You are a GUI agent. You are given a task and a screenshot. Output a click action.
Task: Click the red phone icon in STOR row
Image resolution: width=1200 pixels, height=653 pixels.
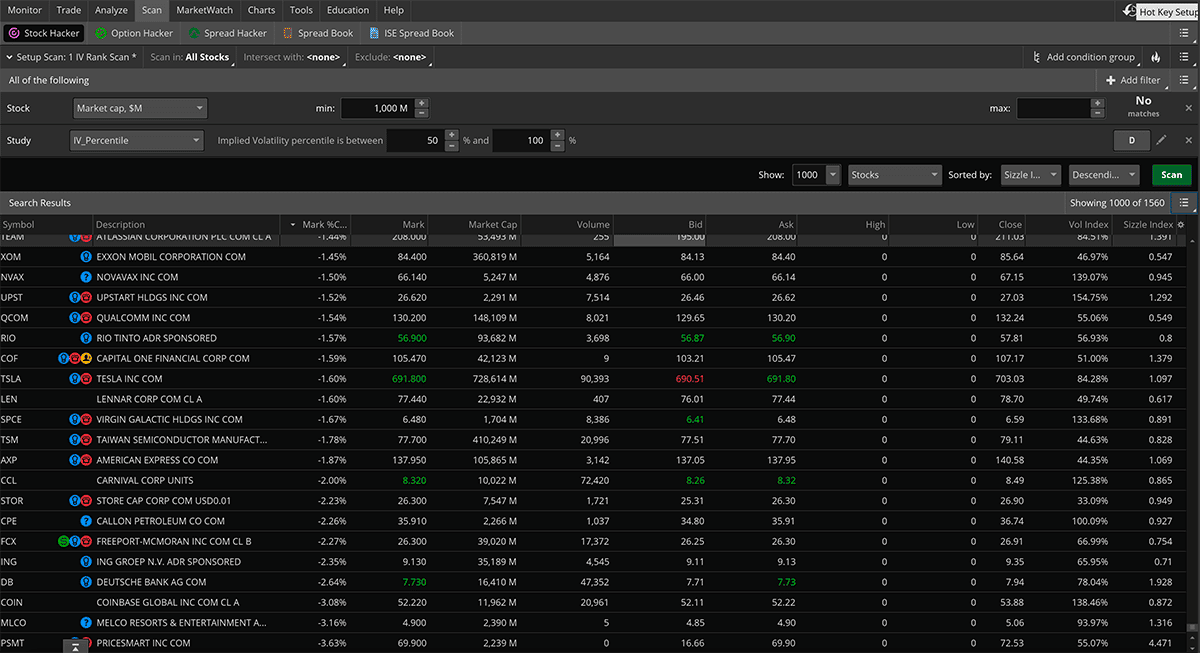86,500
